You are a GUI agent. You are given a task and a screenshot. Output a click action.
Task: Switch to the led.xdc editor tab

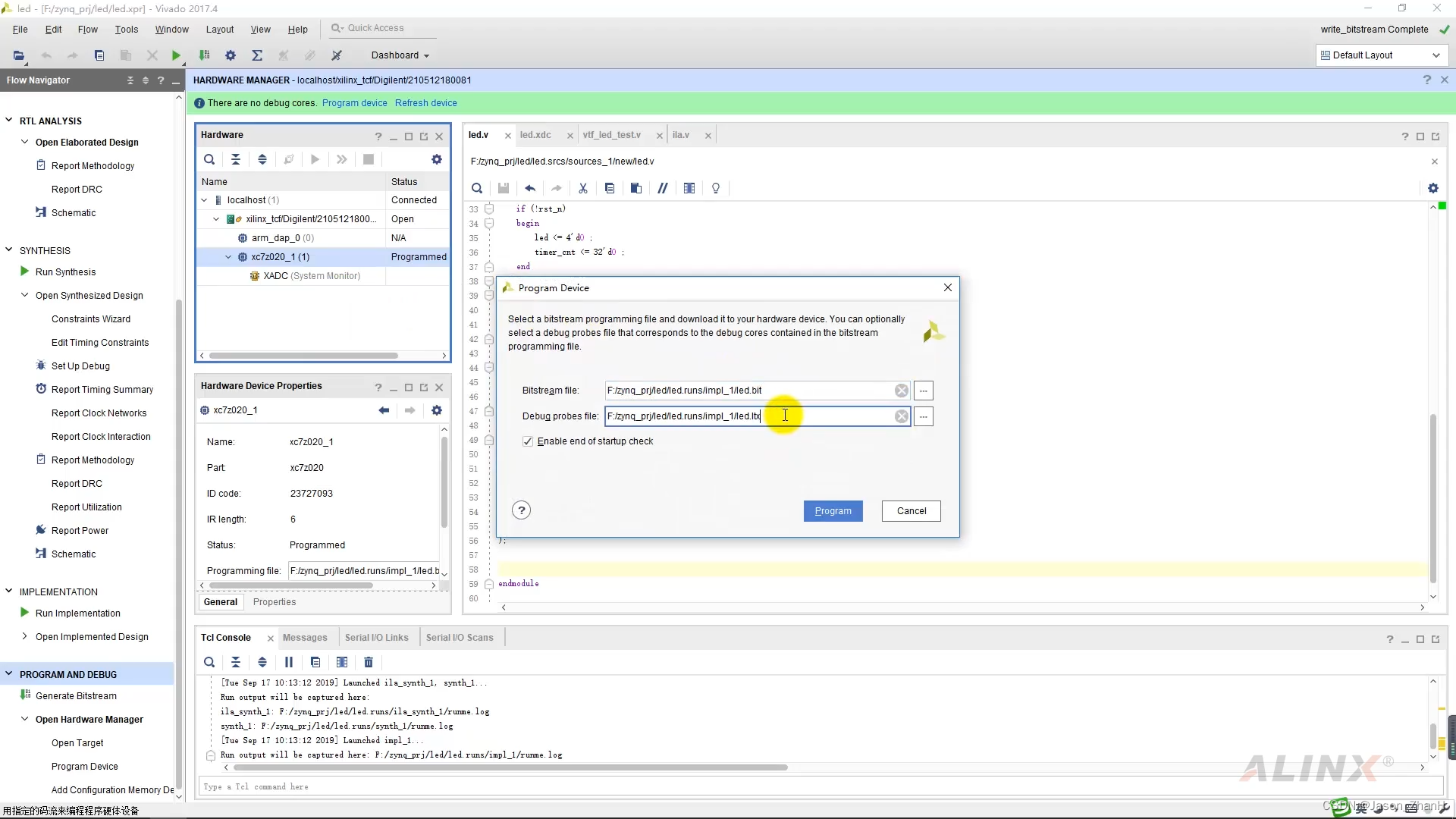tap(535, 135)
